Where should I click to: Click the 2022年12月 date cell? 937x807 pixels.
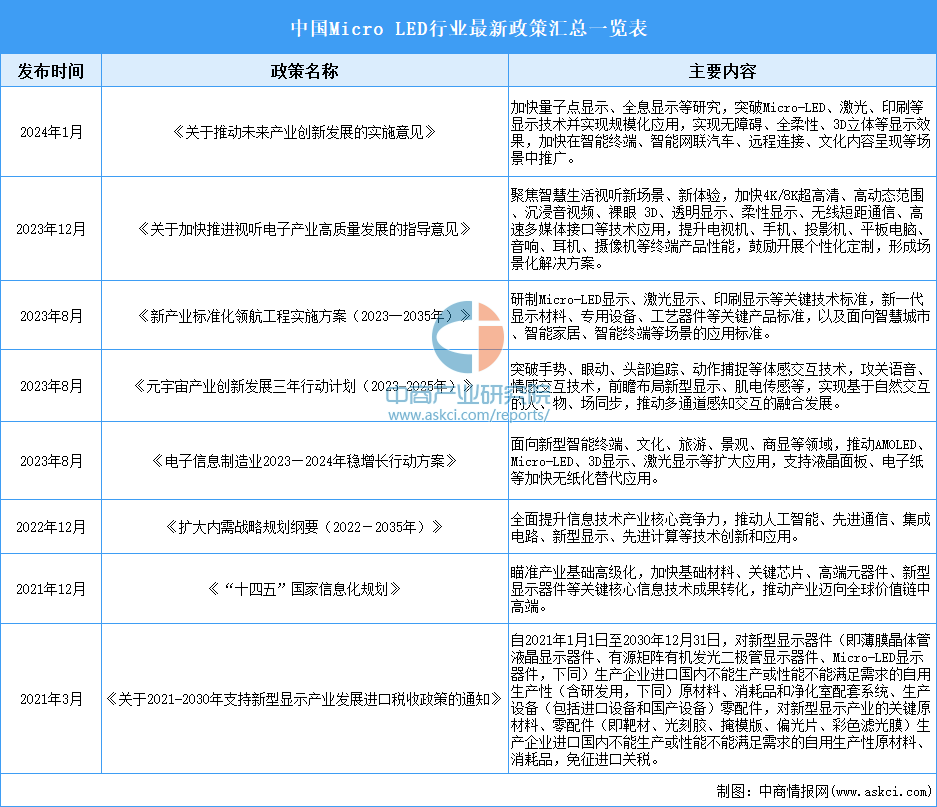point(51,527)
